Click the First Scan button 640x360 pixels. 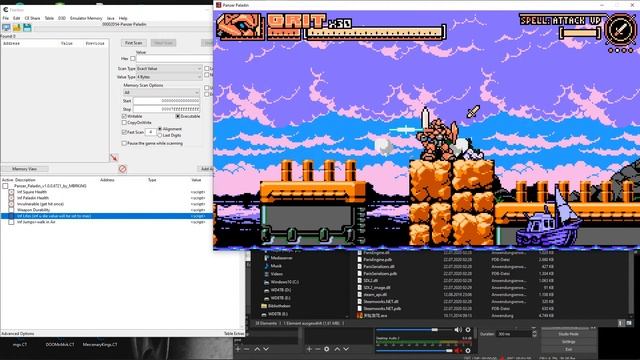coord(133,43)
